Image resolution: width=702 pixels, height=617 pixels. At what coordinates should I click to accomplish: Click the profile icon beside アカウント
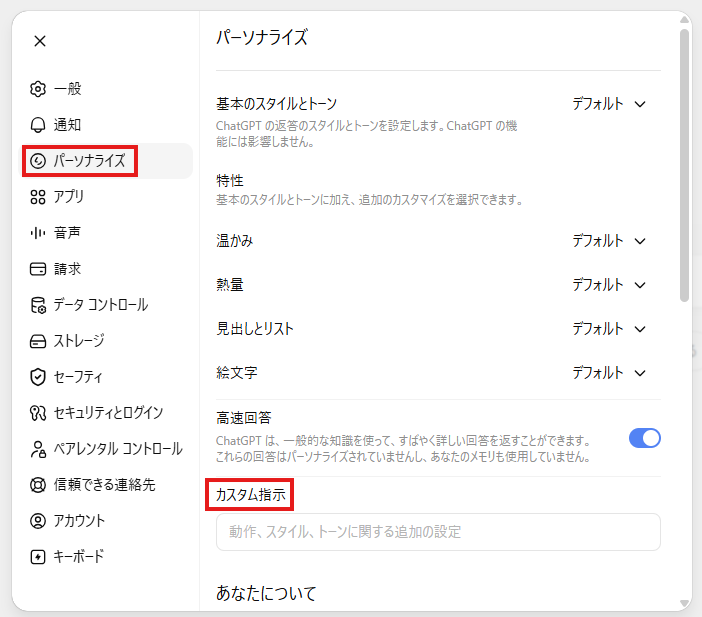point(38,521)
